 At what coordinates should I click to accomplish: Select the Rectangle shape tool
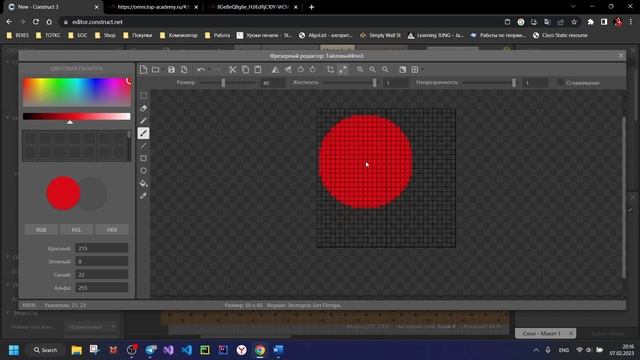click(143, 158)
